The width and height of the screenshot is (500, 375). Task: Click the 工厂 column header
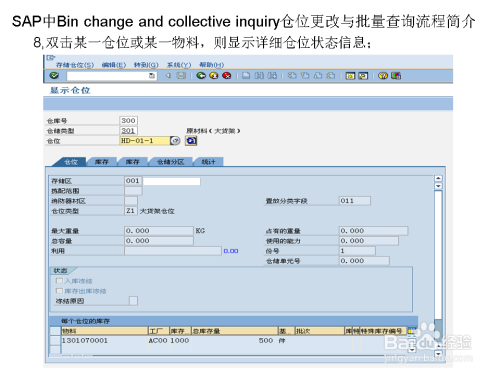[x=159, y=331]
